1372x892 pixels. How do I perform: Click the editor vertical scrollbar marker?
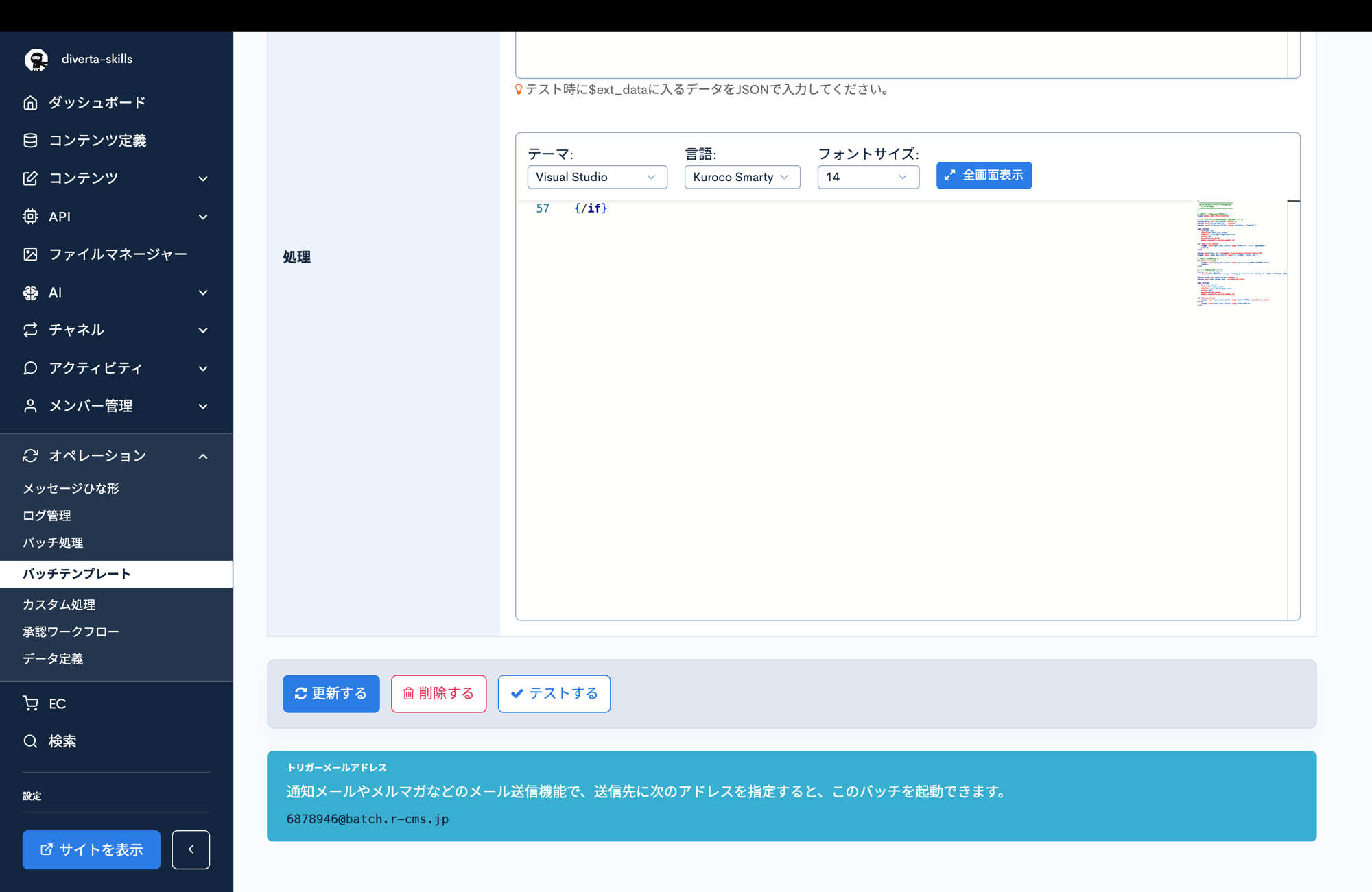1293,202
